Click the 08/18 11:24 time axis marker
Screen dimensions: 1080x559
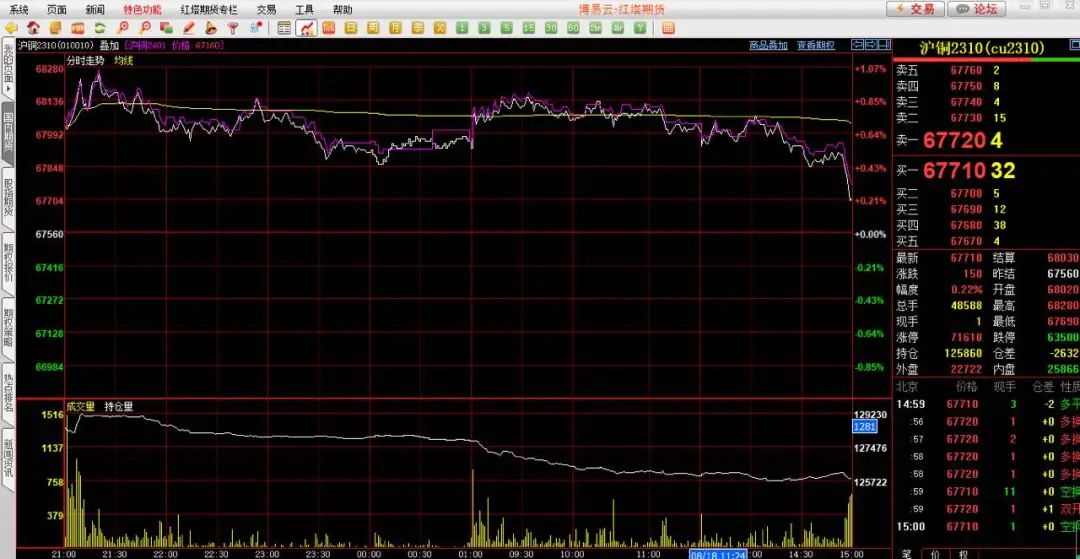coord(718,552)
